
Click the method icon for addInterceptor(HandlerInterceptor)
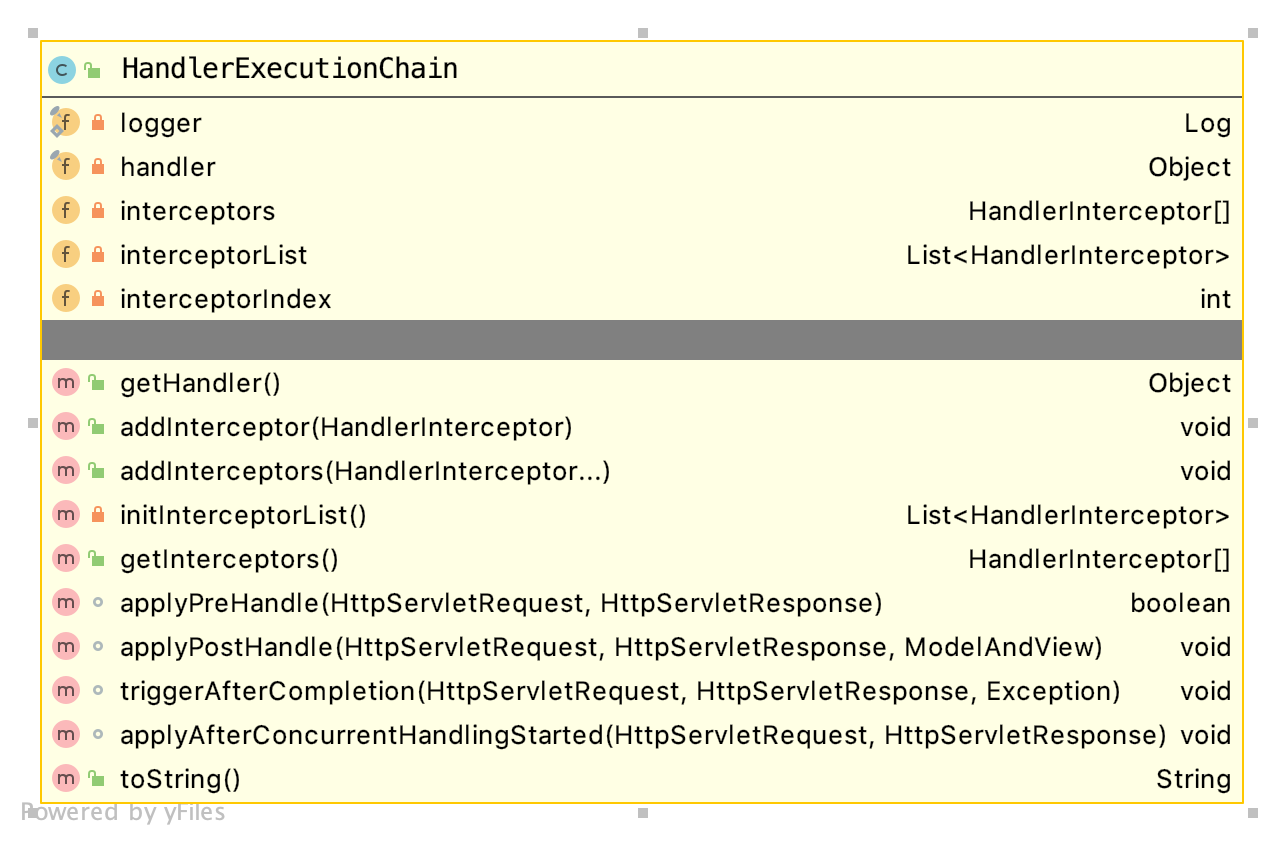pos(65,427)
